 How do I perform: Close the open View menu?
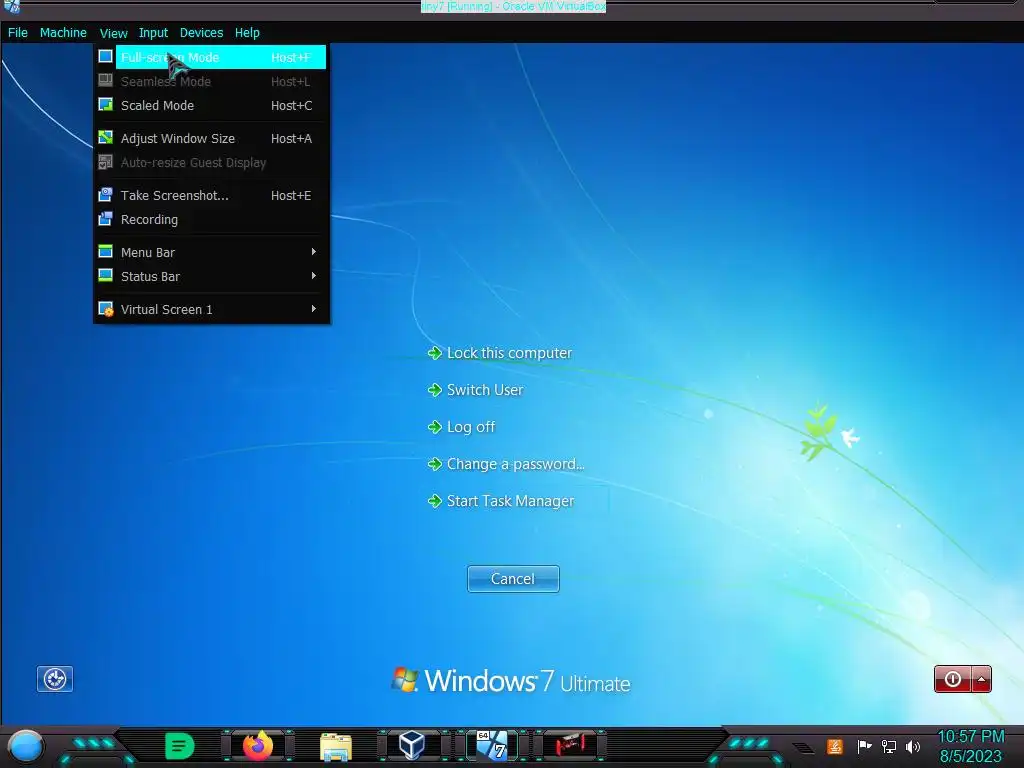click(113, 33)
